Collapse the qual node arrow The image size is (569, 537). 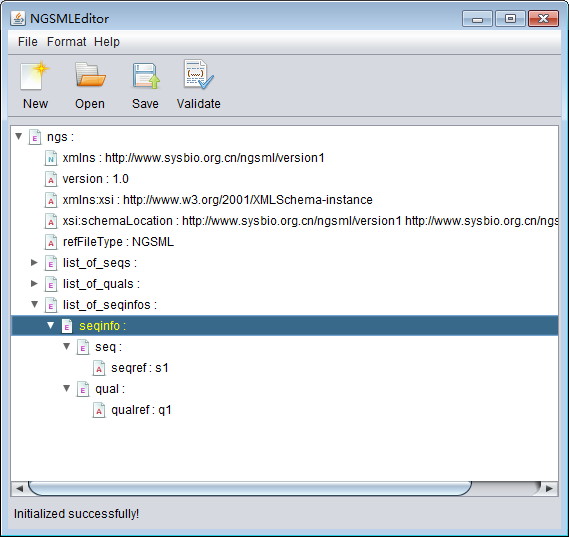point(66,389)
